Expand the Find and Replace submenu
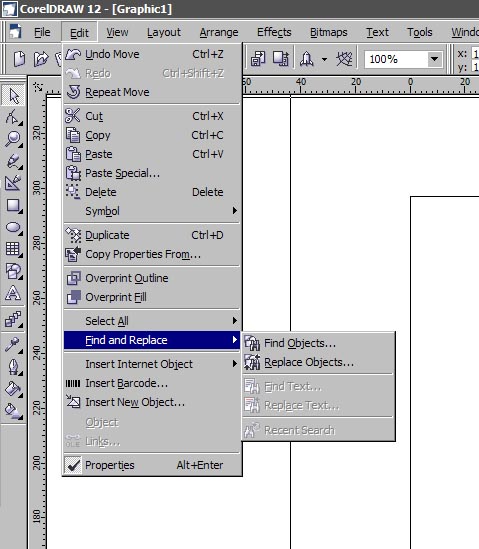 [x=152, y=340]
